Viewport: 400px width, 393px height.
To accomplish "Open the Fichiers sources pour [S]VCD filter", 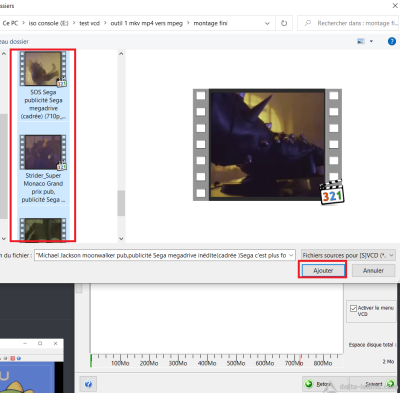I will 348,255.
